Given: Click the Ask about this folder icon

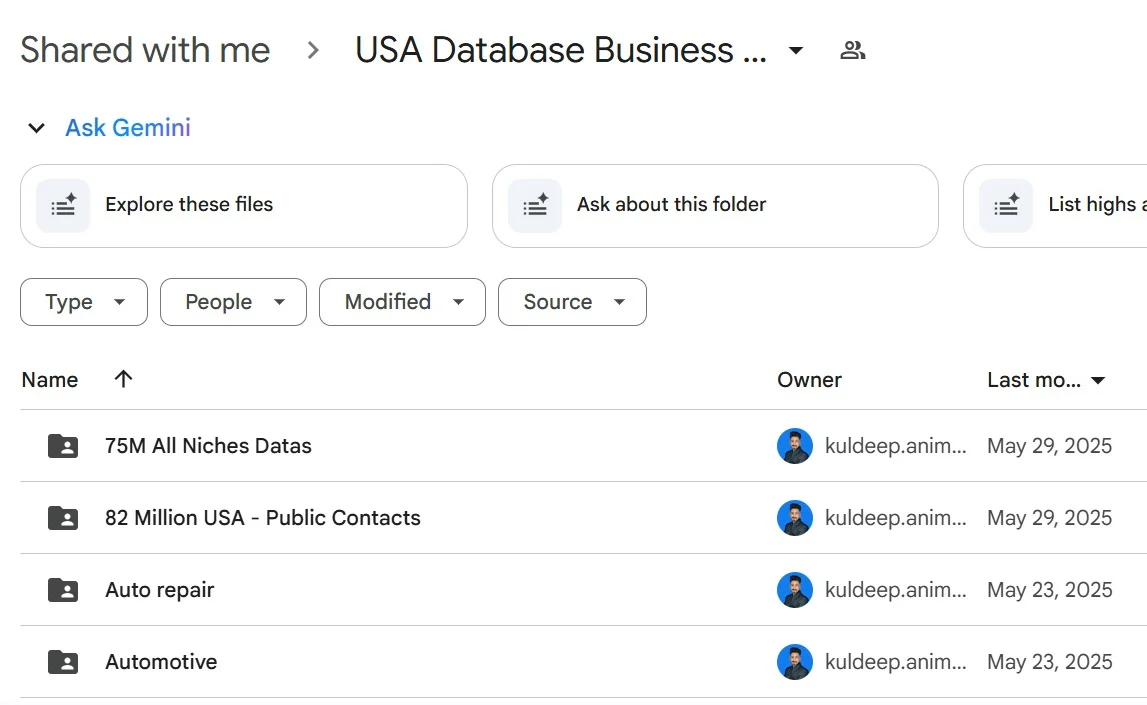Looking at the screenshot, I should (x=535, y=205).
